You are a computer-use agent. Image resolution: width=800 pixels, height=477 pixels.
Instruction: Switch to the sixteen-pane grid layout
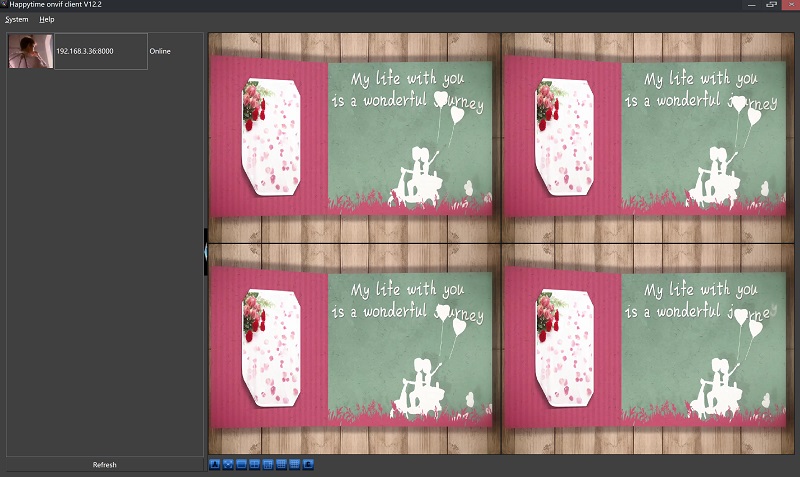pos(295,464)
